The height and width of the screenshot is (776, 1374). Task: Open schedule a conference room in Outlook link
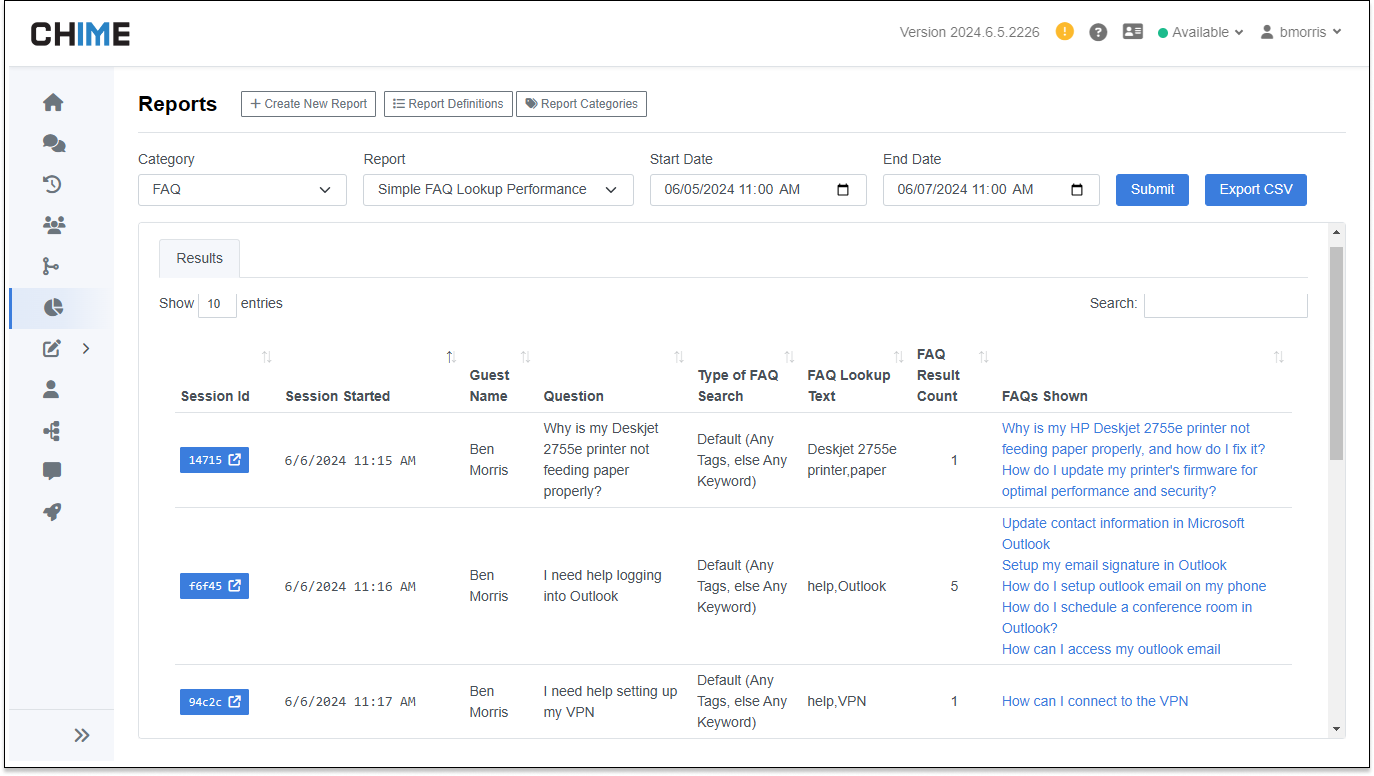pyautogui.click(x=1127, y=618)
